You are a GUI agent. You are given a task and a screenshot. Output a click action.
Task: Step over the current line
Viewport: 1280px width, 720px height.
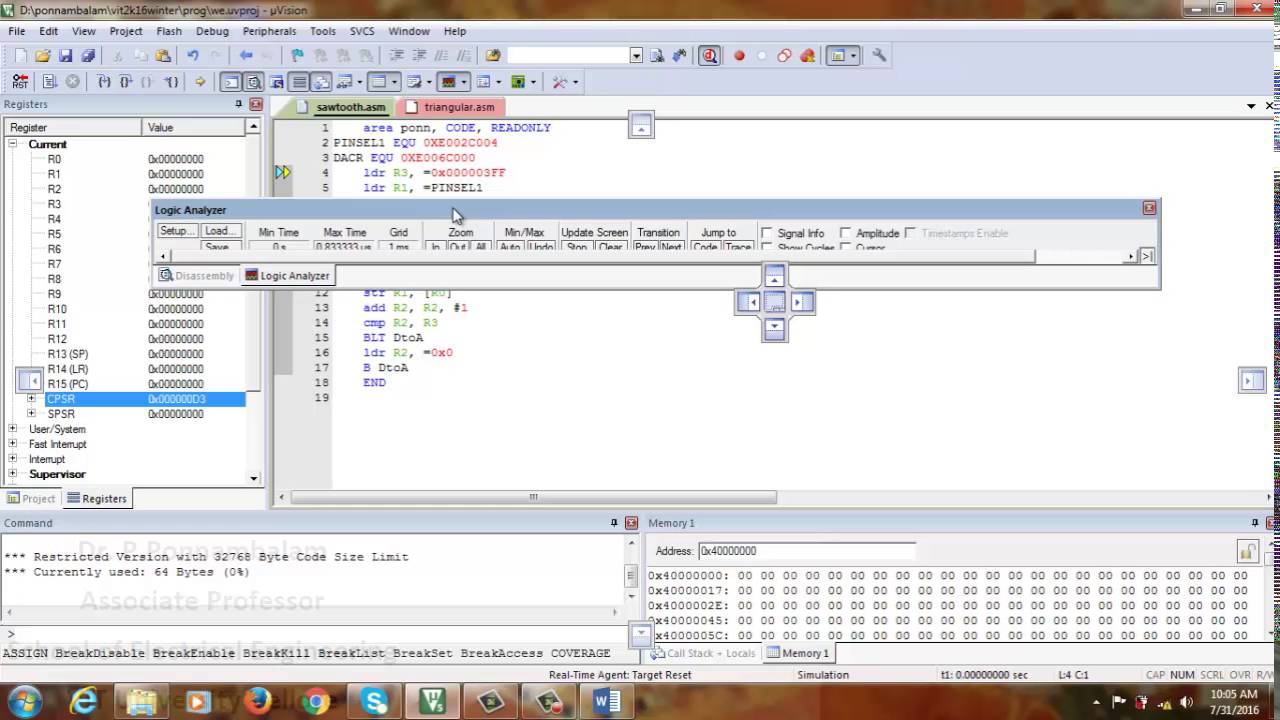click(126, 82)
